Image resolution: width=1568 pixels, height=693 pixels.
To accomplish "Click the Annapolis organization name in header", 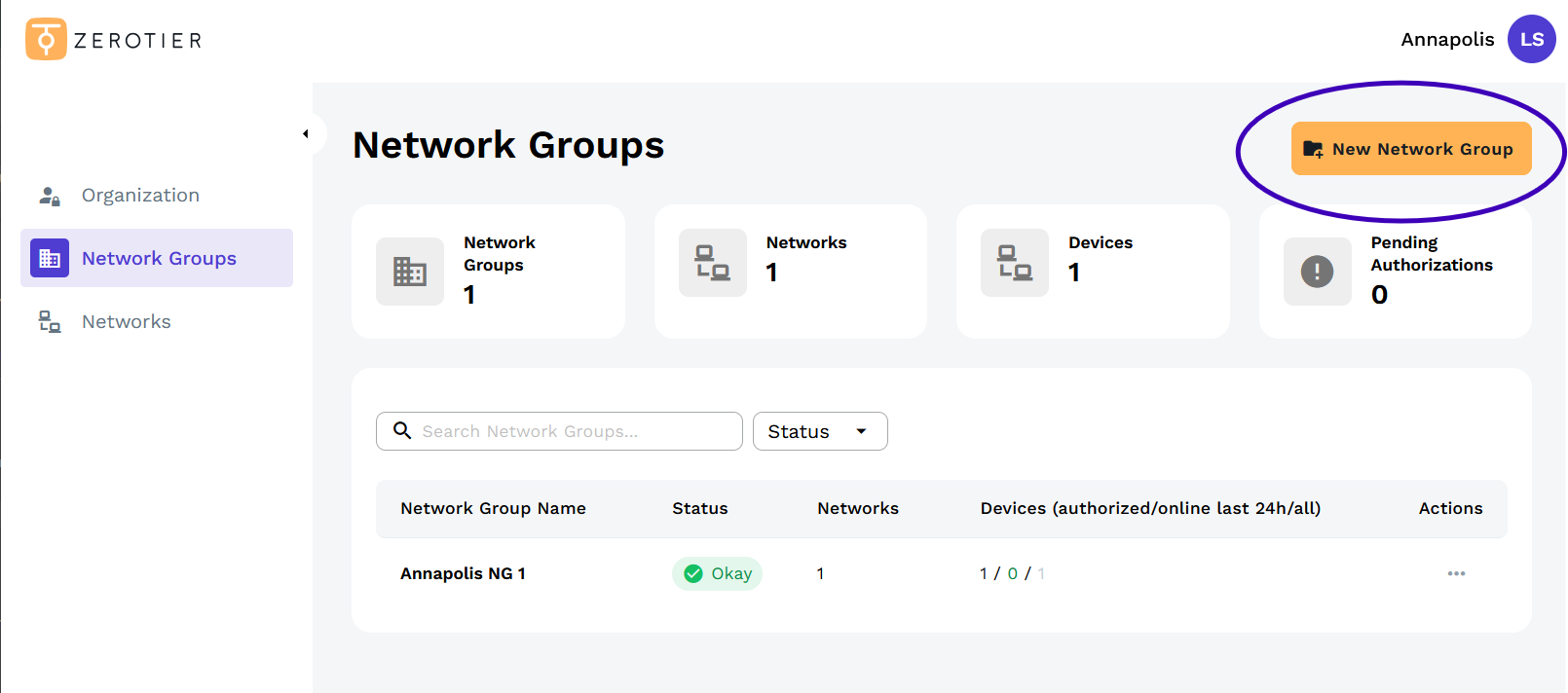I will pyautogui.click(x=1447, y=39).
